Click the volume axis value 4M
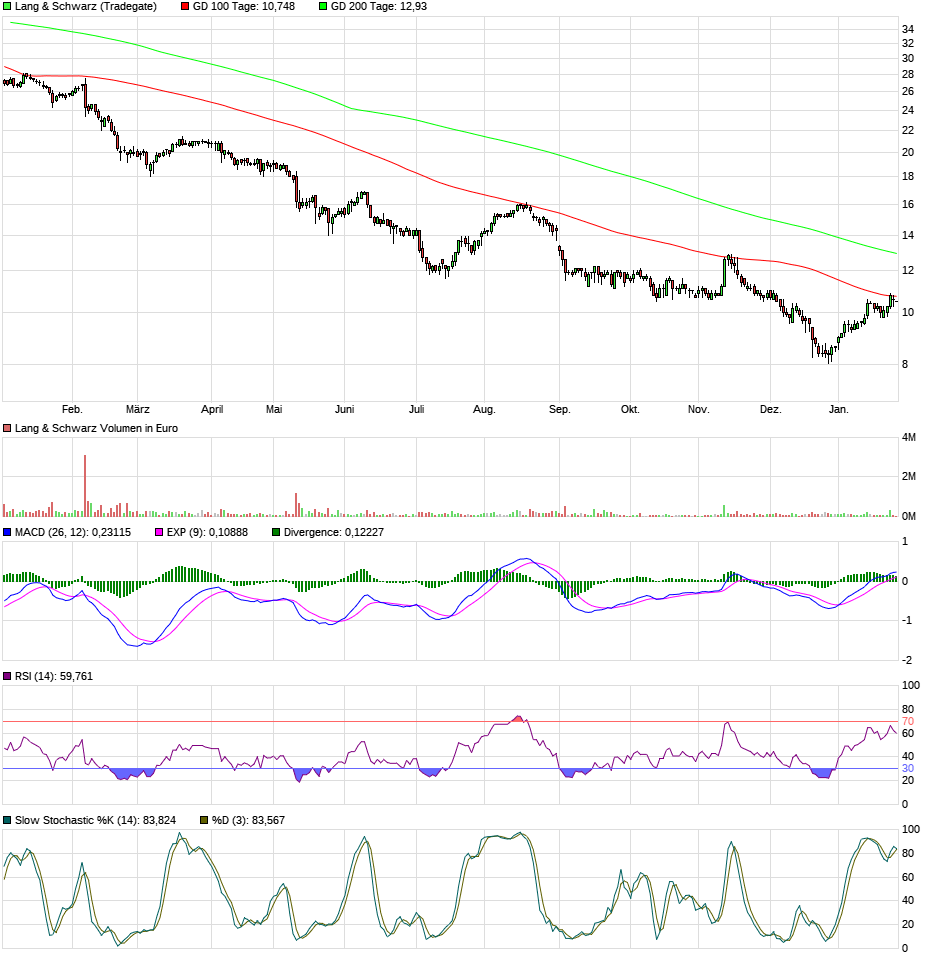 [909, 438]
